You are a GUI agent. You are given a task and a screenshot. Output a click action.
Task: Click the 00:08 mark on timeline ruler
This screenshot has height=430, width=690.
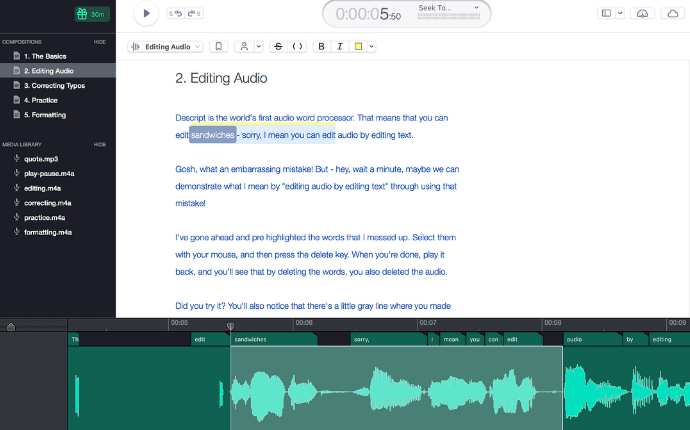click(x=552, y=323)
